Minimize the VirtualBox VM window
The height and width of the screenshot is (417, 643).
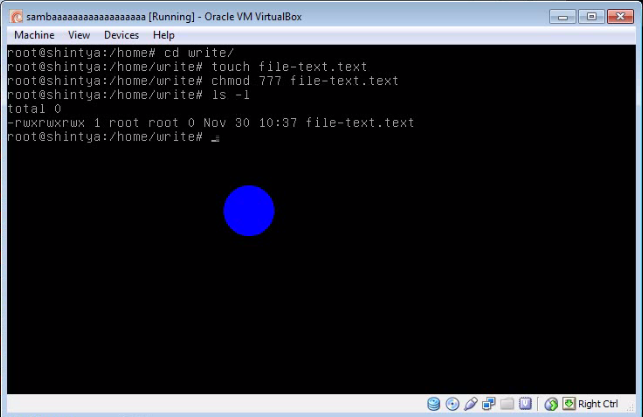click(563, 17)
